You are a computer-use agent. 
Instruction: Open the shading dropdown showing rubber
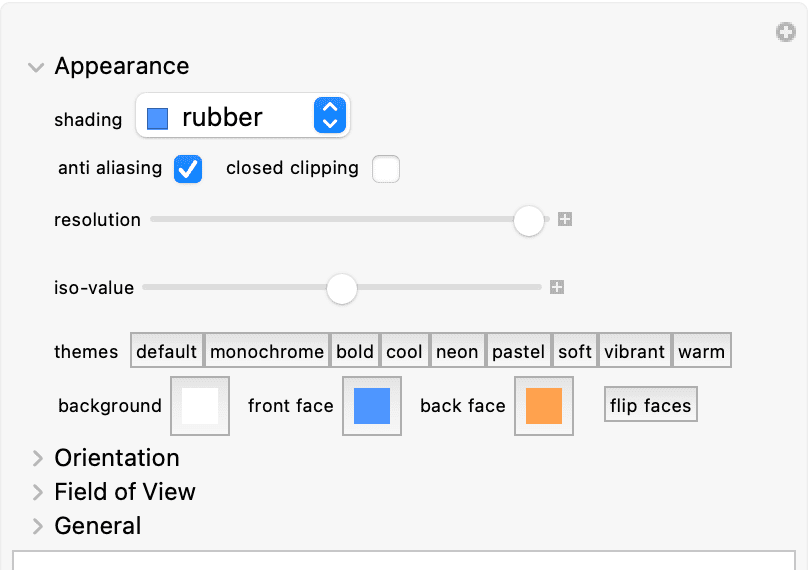pyautogui.click(x=243, y=115)
